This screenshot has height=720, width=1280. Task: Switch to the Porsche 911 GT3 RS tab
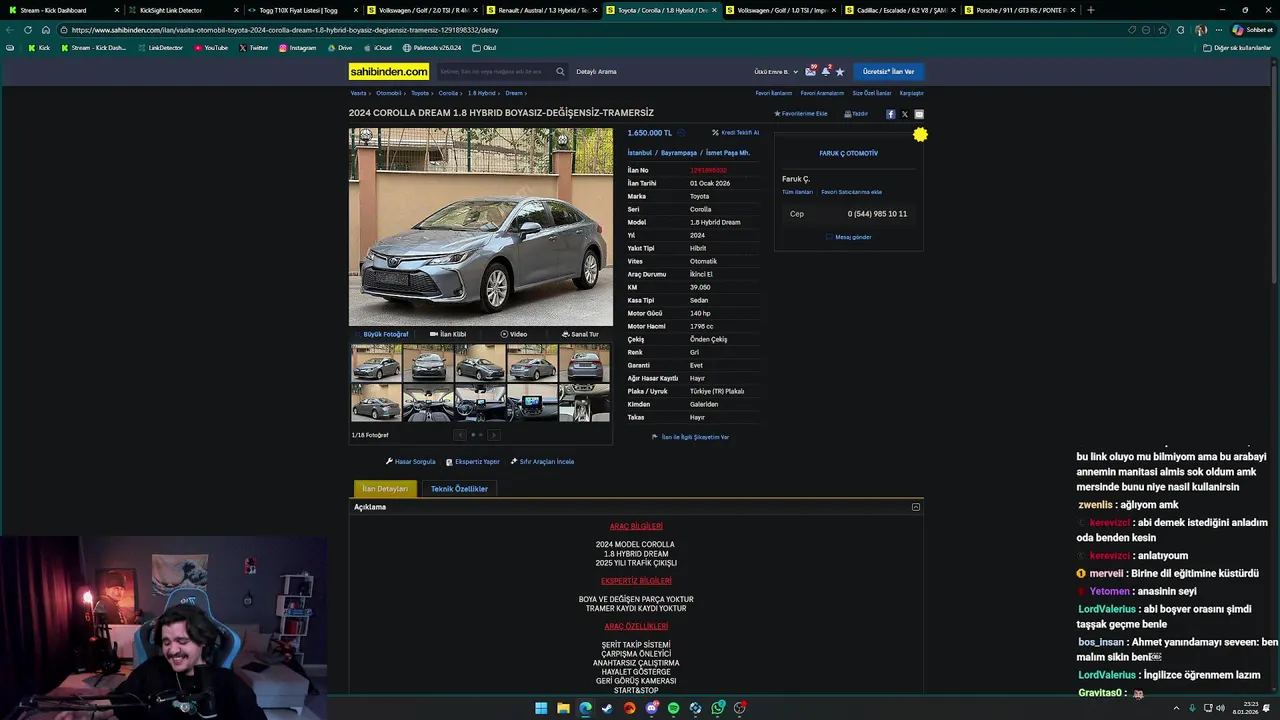pos(1019,10)
